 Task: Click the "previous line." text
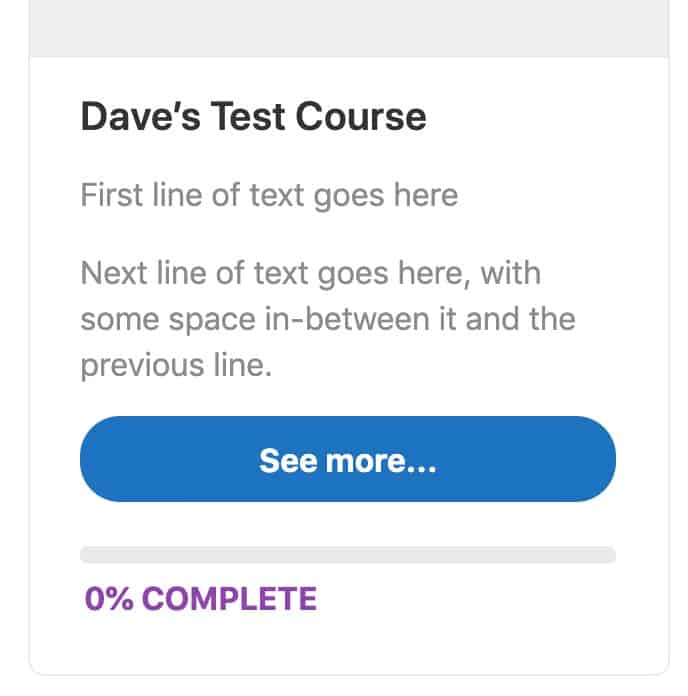(176, 365)
